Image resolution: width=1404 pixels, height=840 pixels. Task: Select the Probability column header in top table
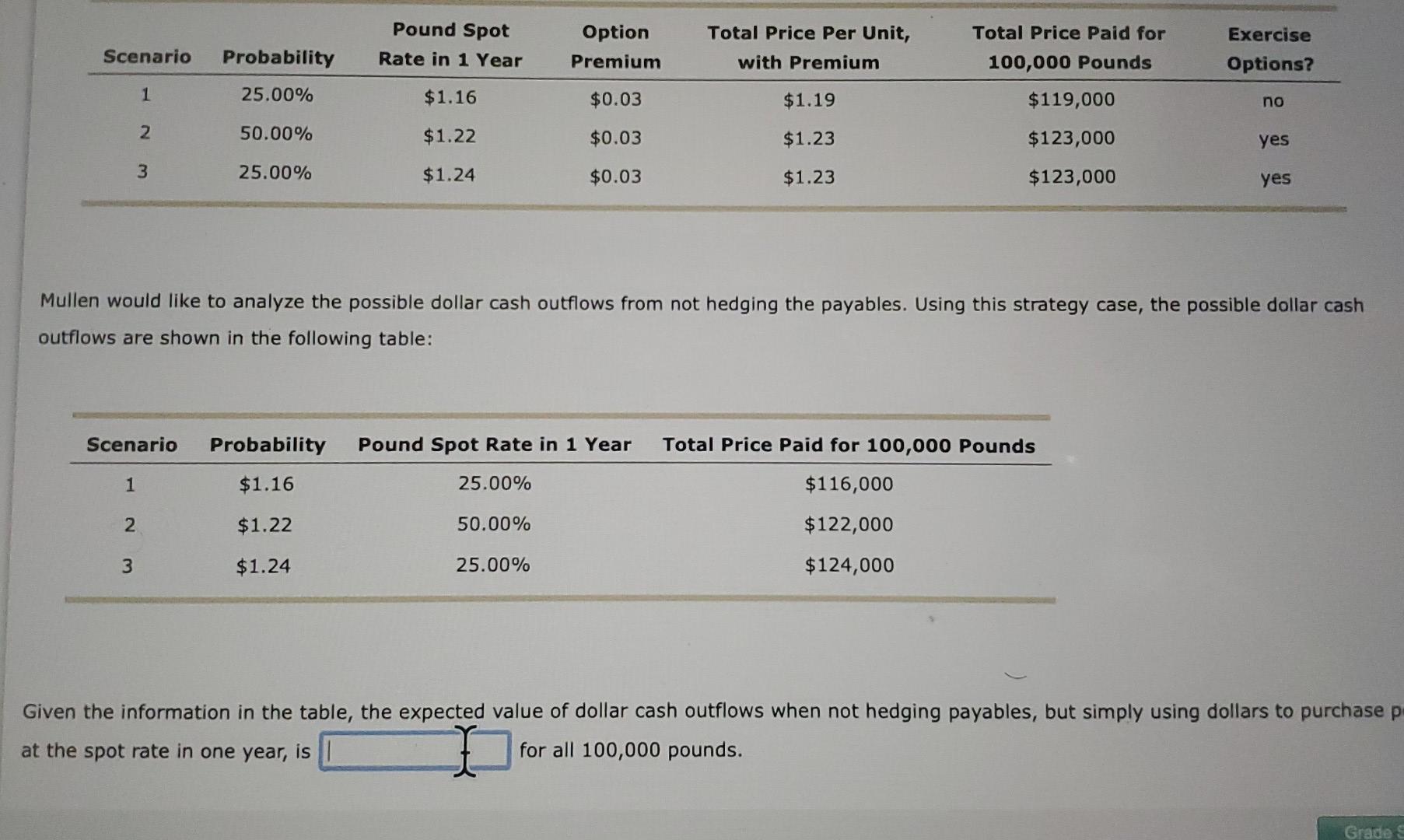point(278,58)
